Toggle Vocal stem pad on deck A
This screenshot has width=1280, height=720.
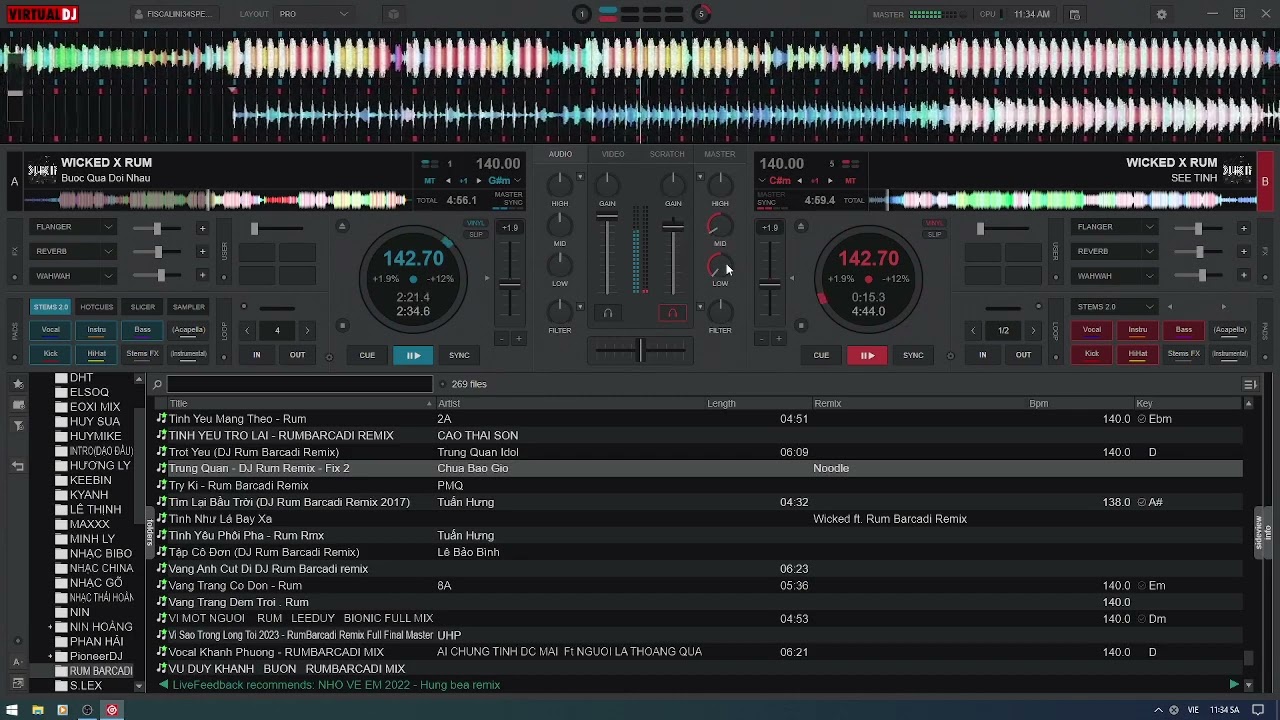50,330
